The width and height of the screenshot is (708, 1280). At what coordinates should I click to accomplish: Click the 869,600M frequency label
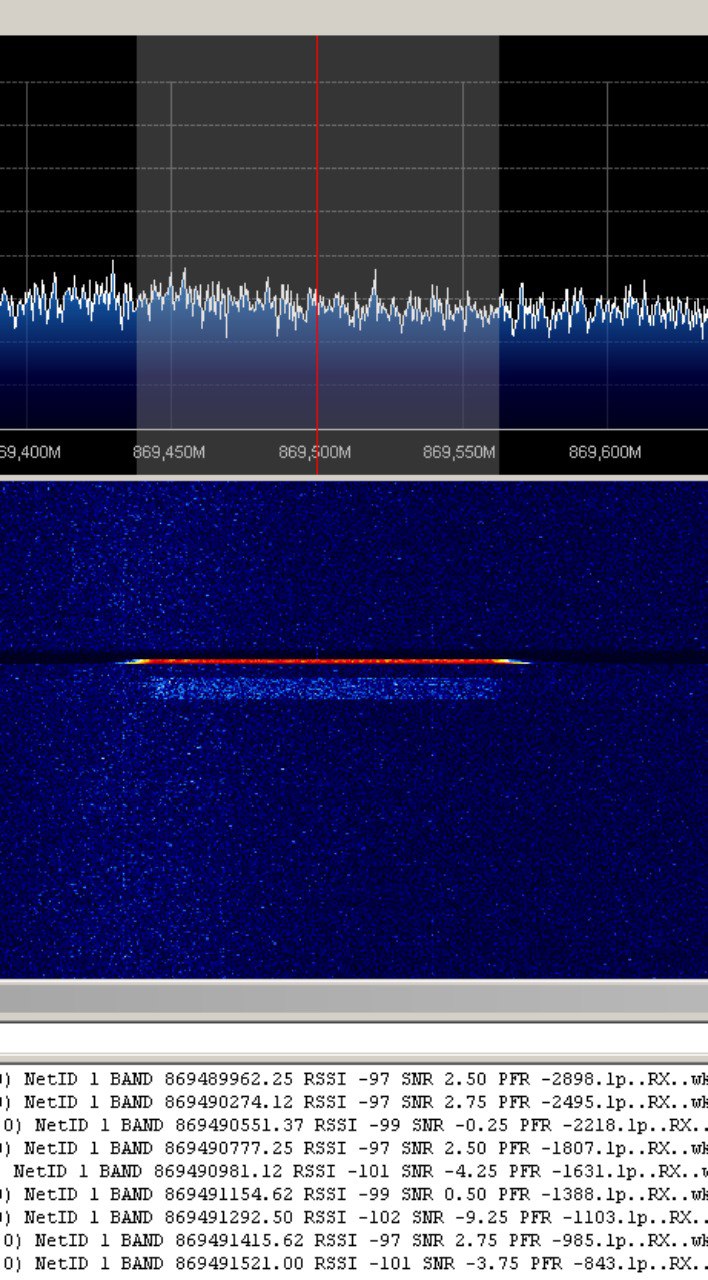pos(605,452)
